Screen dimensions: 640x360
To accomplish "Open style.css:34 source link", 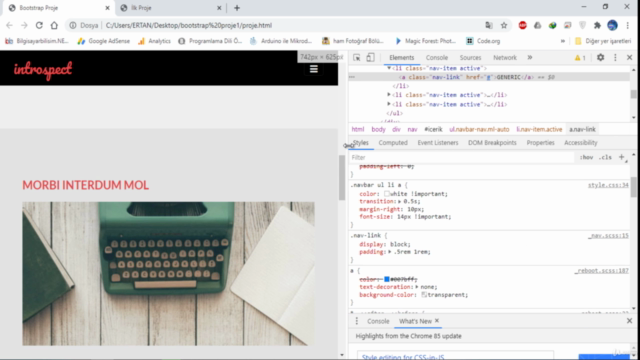I will (x=608, y=185).
